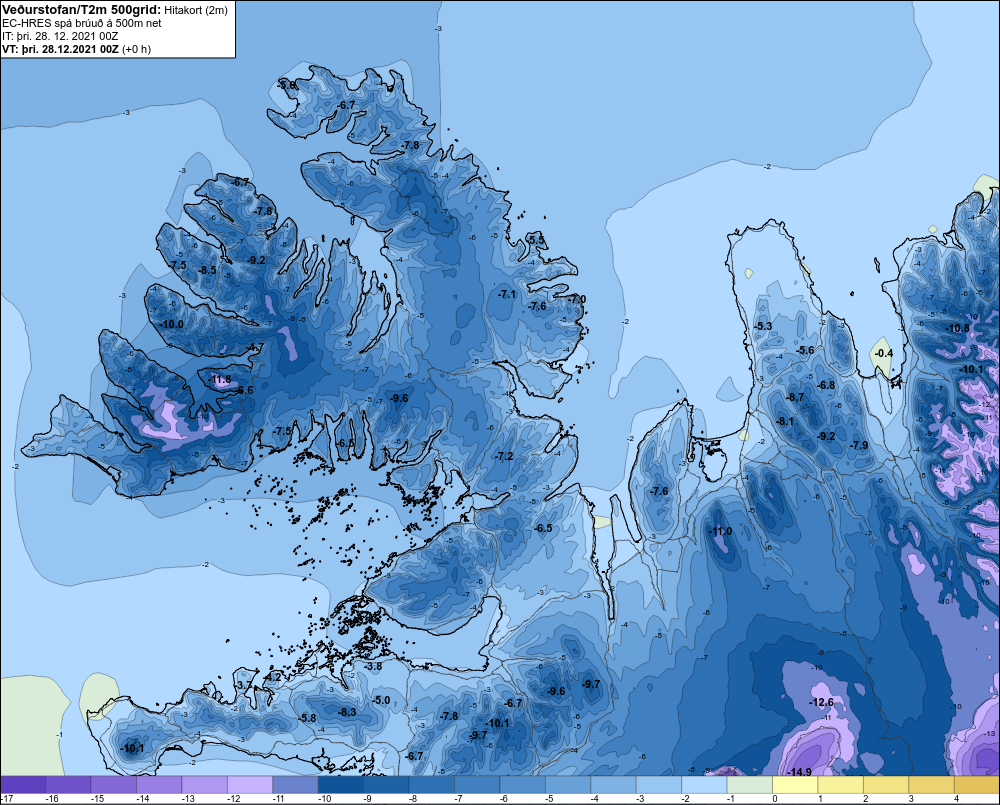This screenshot has height=805, width=1000.
Task: Click the legend swatch between -8 and -7
Action: pyautogui.click(x=432, y=785)
